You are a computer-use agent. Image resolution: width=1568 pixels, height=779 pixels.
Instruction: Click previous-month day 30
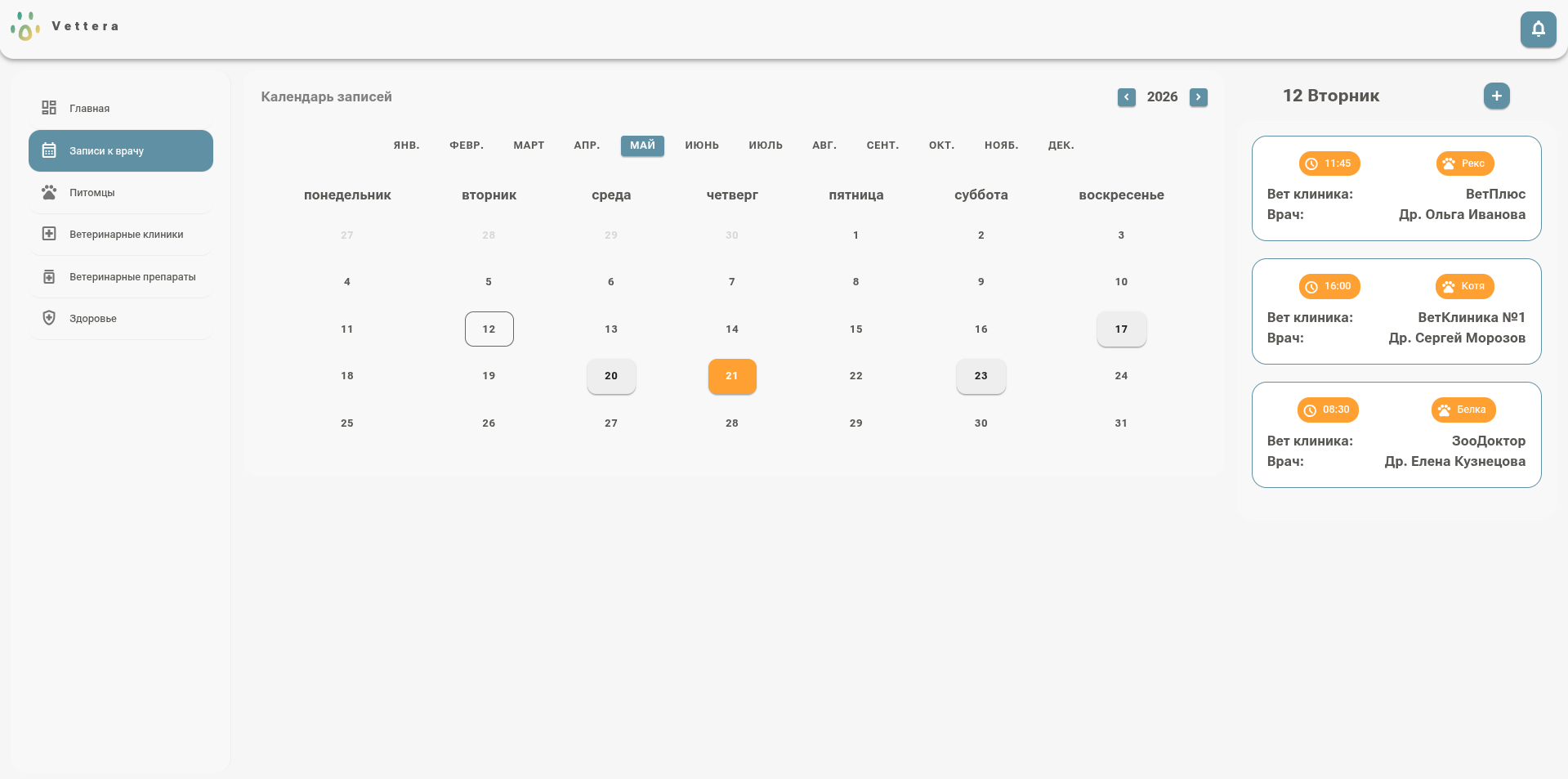pyautogui.click(x=732, y=235)
